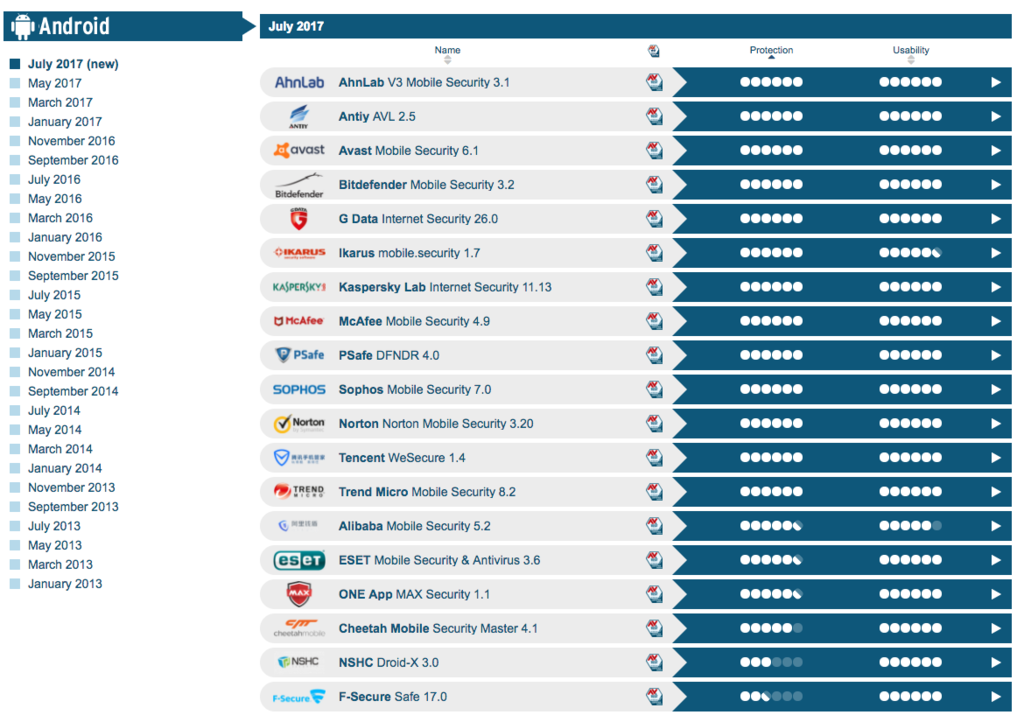Open NSHC Droid-X 3.0 details

(x=389, y=663)
